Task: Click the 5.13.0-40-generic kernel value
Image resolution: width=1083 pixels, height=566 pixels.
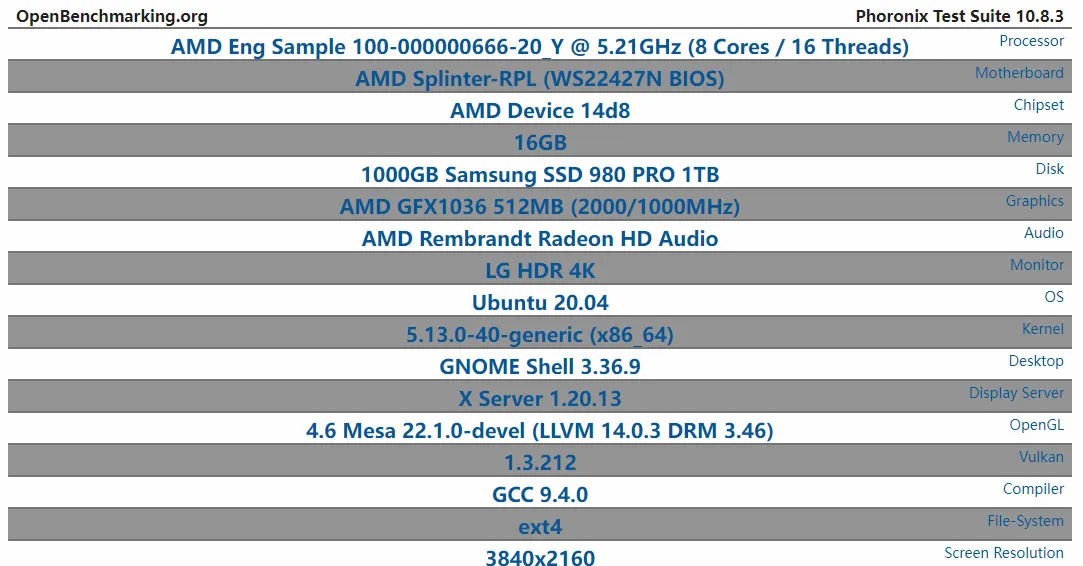Action: coord(539,334)
